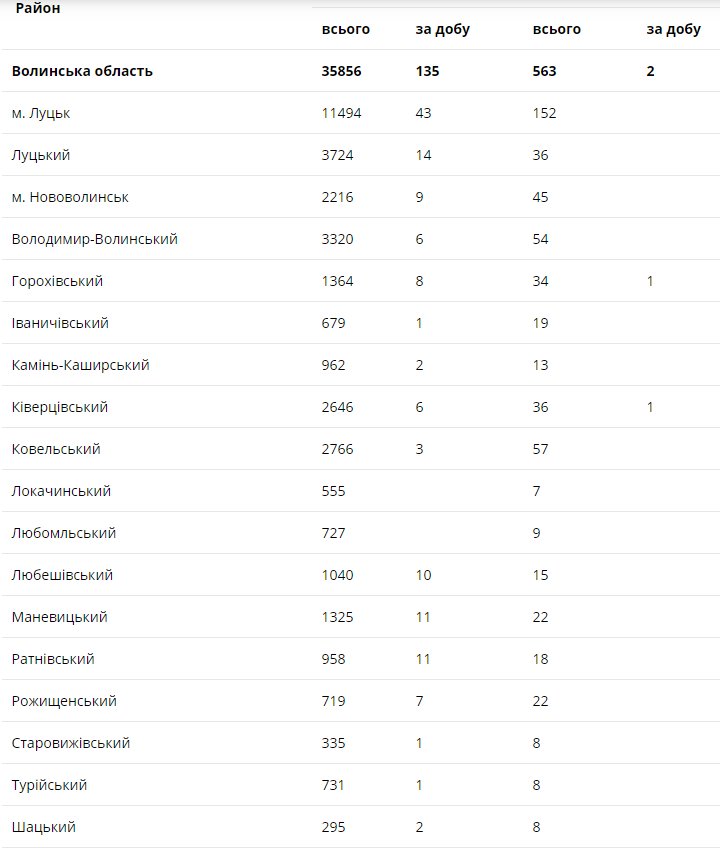Click the Володимир-Волинський district name

point(95,239)
